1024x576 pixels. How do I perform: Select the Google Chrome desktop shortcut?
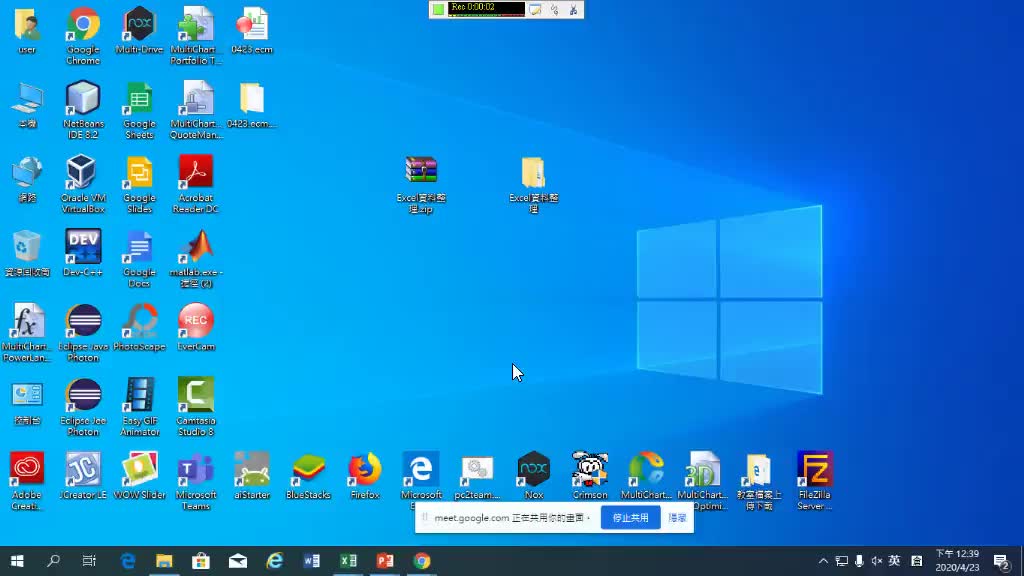point(83,36)
